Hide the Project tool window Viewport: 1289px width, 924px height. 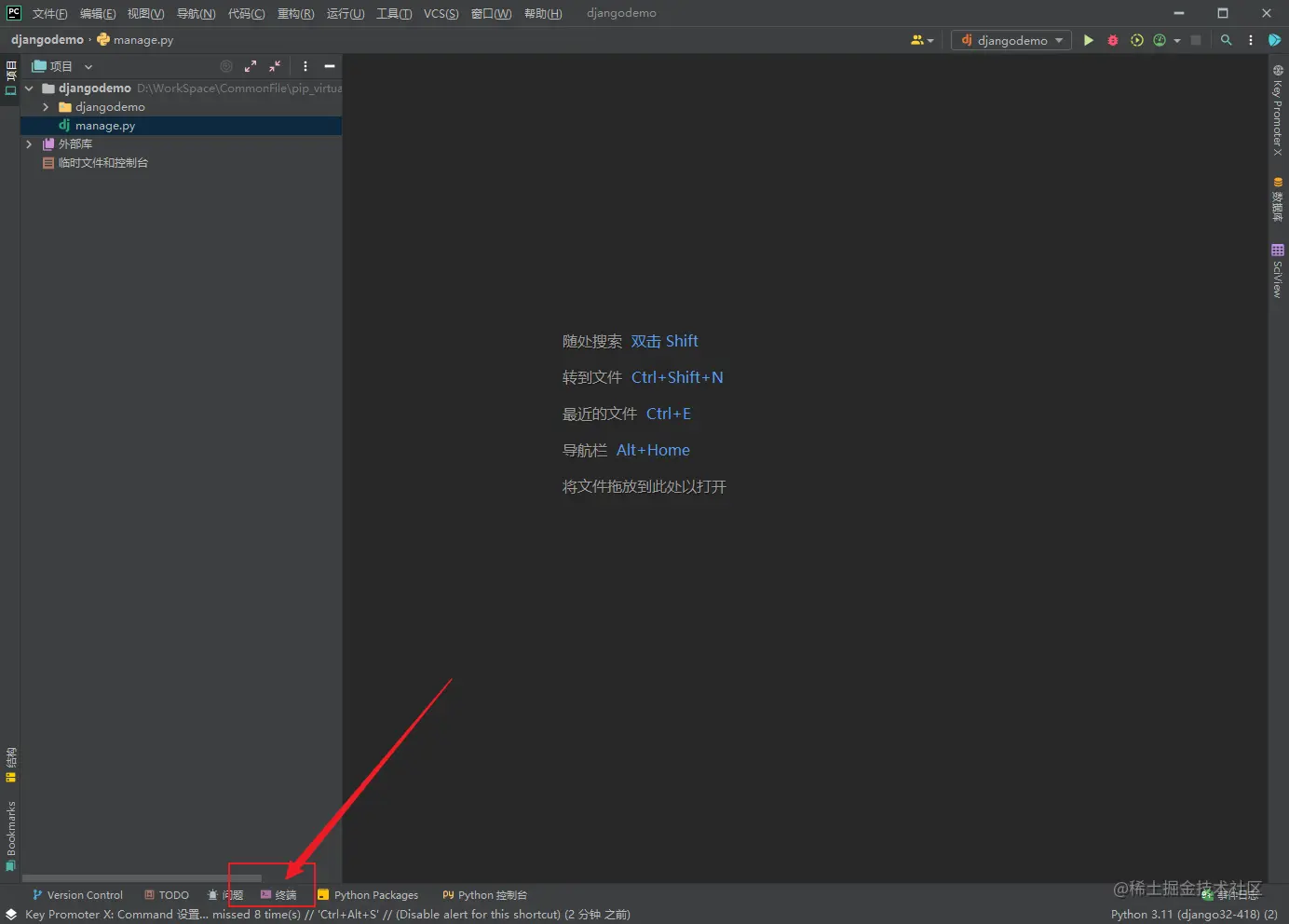[329, 66]
